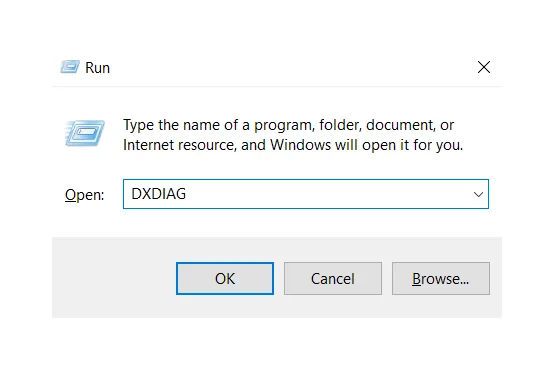This screenshot has width=547, height=367.
Task: Open the Browse... file picker
Action: (x=441, y=278)
